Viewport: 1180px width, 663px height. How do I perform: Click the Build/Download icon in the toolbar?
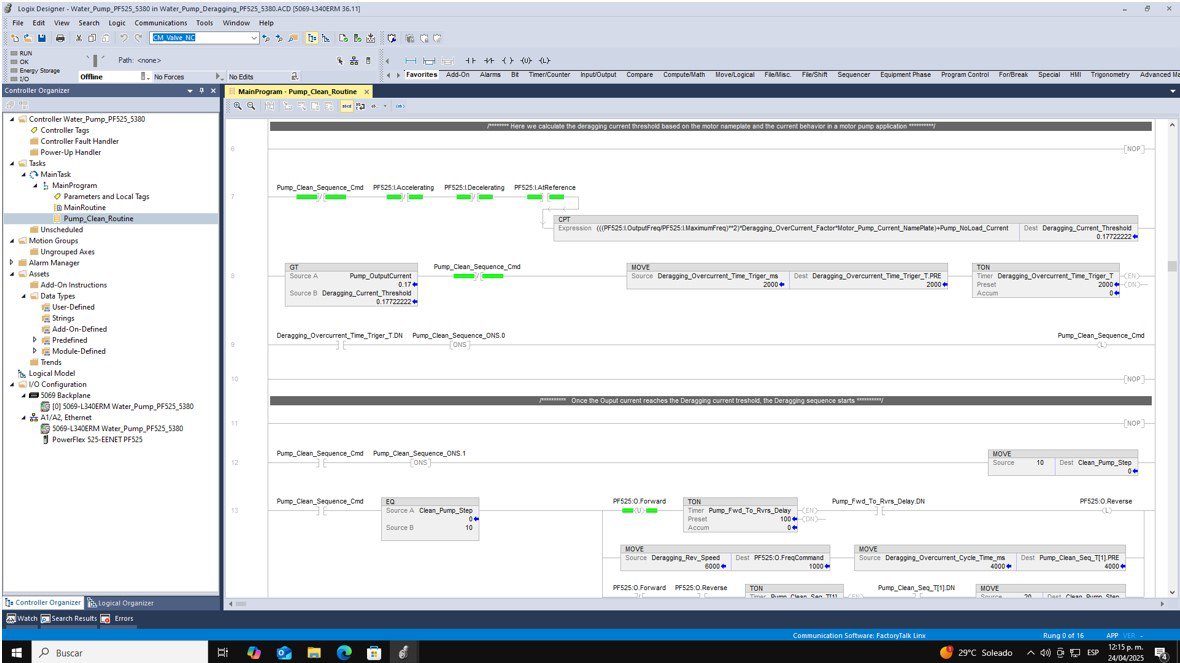point(370,38)
